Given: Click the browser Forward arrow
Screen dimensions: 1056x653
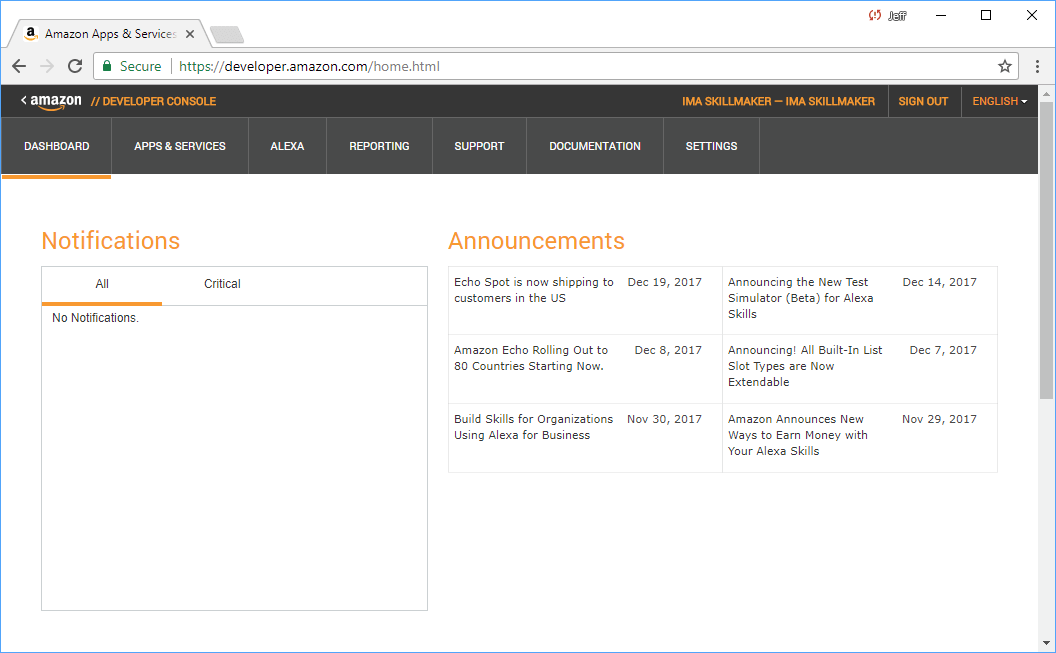Looking at the screenshot, I should click(x=46, y=66).
